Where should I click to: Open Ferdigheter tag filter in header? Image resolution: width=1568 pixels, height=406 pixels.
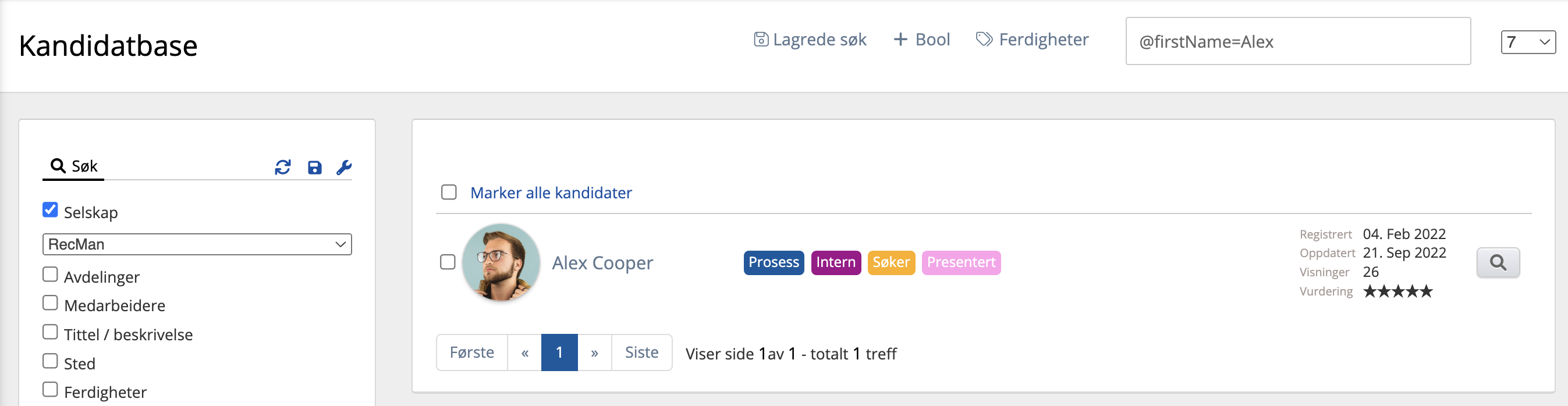click(x=1033, y=40)
